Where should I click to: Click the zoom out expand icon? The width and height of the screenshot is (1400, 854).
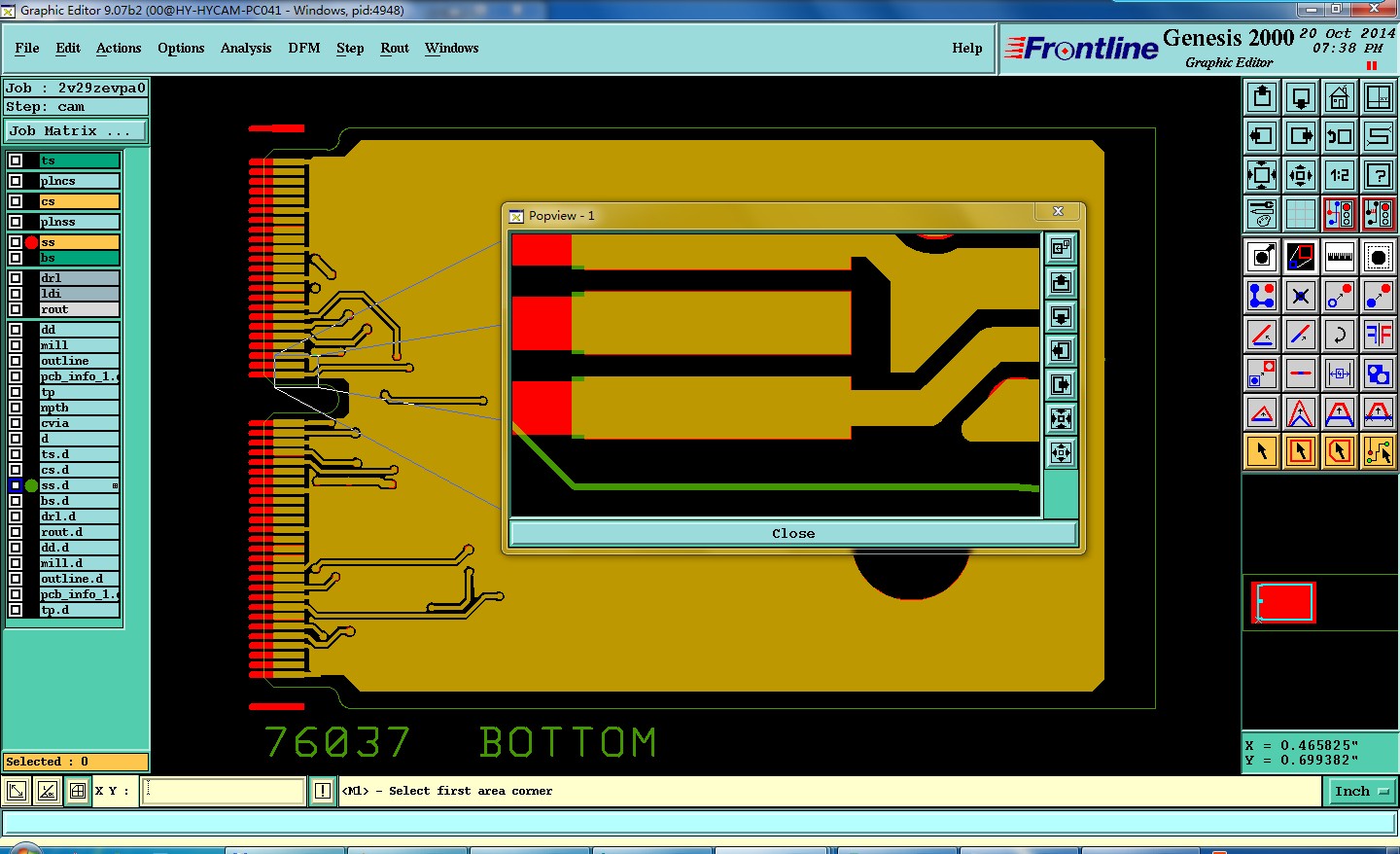(1262, 175)
